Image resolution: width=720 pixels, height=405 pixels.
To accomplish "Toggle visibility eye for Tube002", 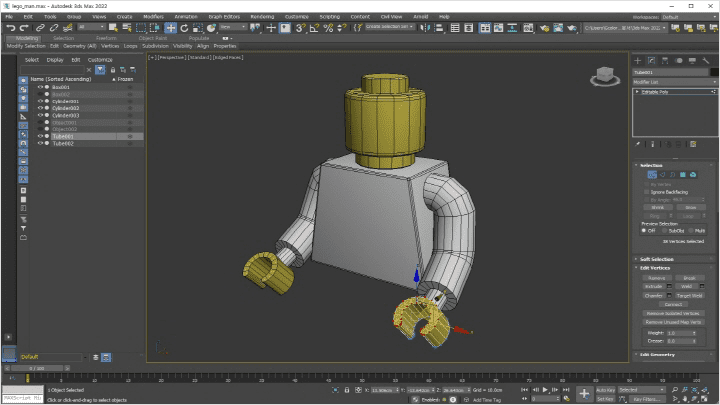I will (40, 143).
